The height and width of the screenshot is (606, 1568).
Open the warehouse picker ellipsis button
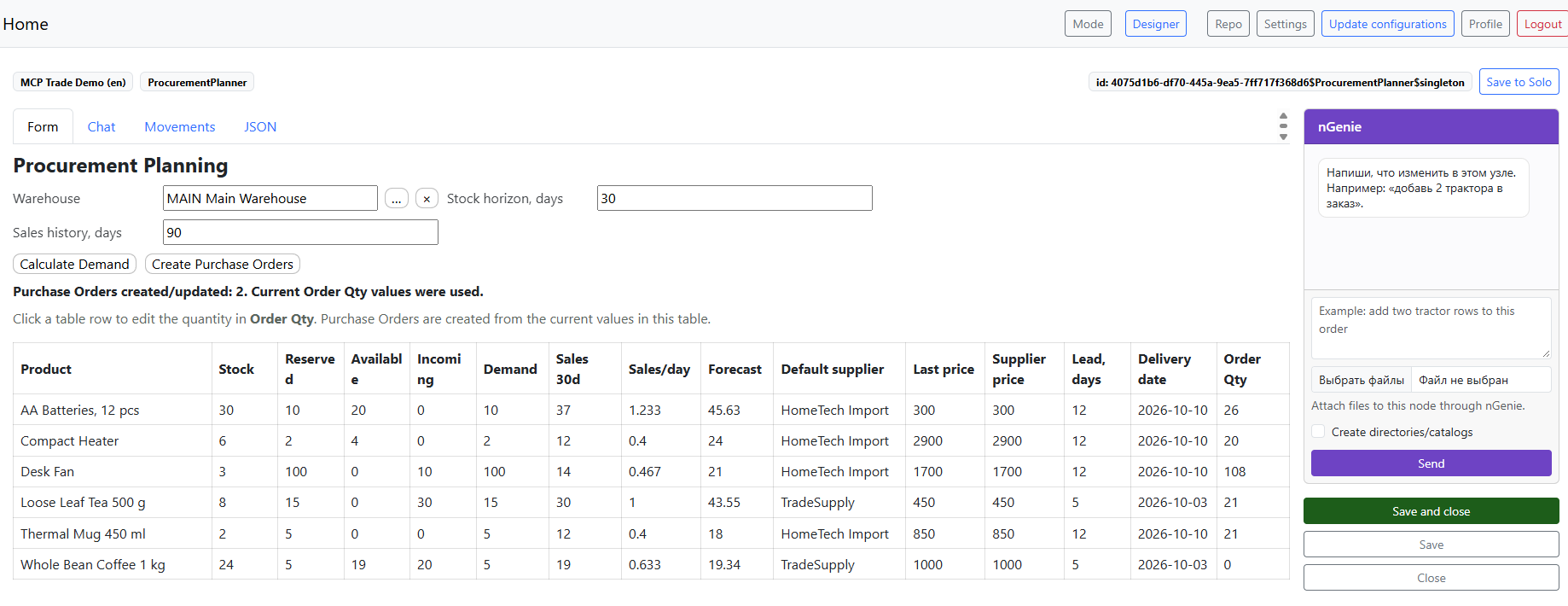pyautogui.click(x=397, y=199)
